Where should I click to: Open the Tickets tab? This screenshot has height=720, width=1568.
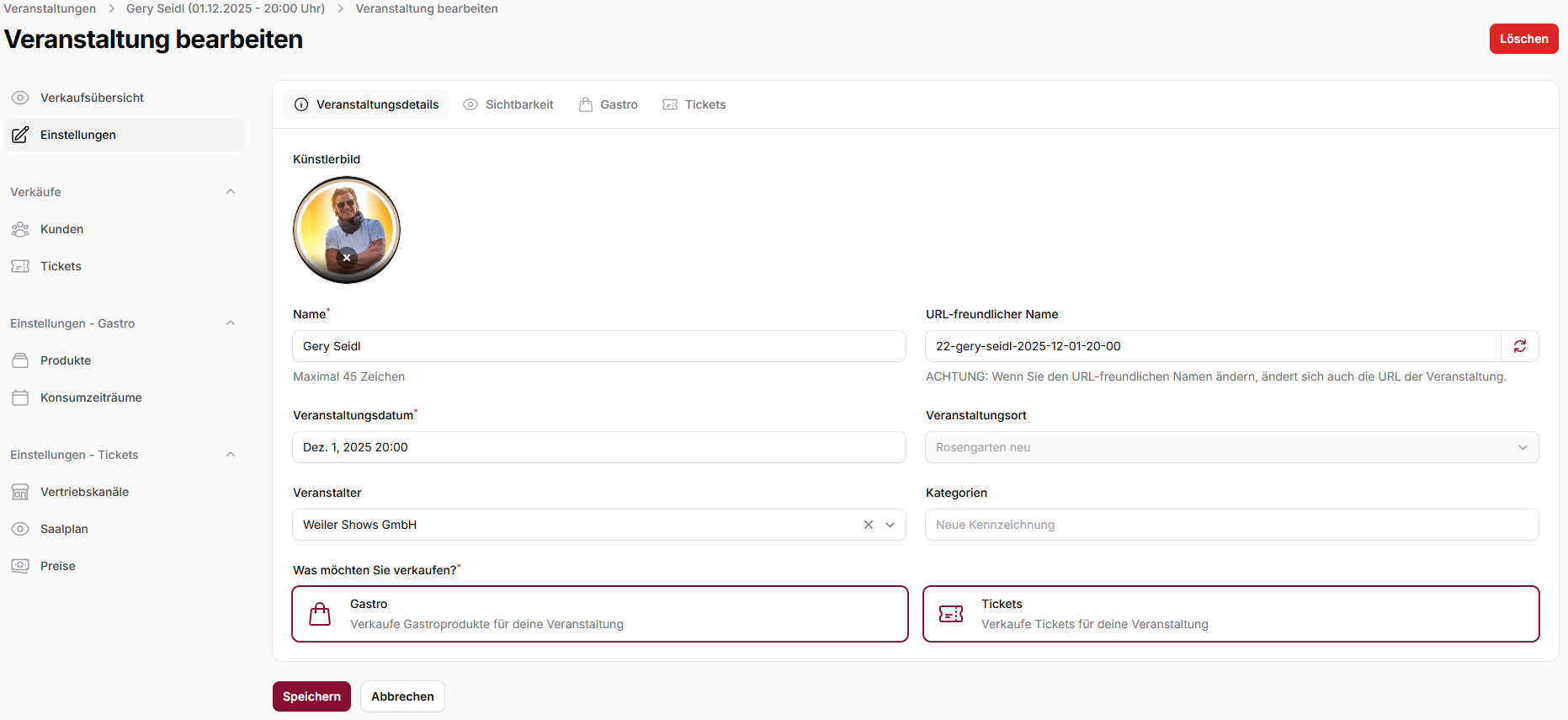(x=694, y=104)
